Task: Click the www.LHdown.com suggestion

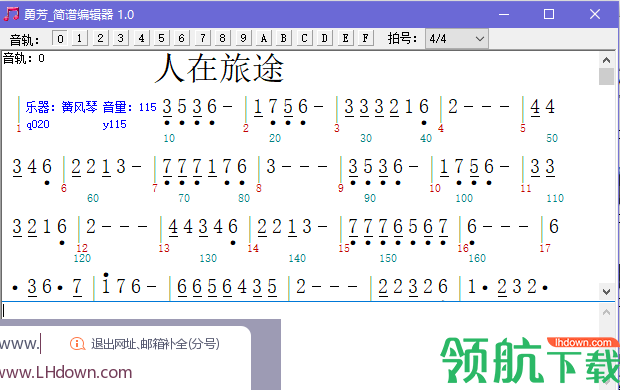Action: click(x=66, y=373)
